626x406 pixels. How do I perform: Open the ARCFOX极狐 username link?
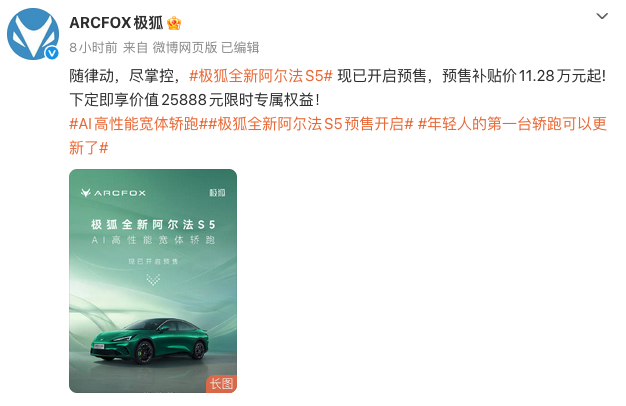click(116, 23)
